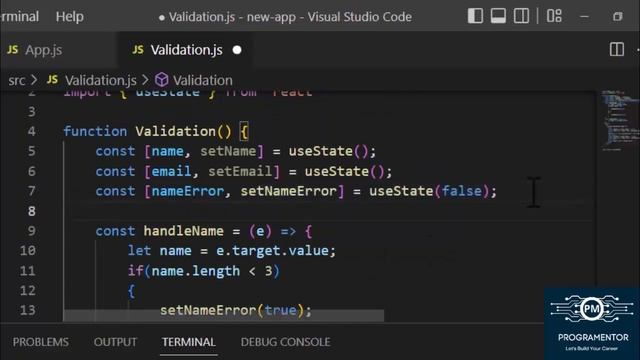The width and height of the screenshot is (640, 360).
Task: Click the JS icon in the breadcrumb path
Action: pyautogui.click(x=52, y=80)
